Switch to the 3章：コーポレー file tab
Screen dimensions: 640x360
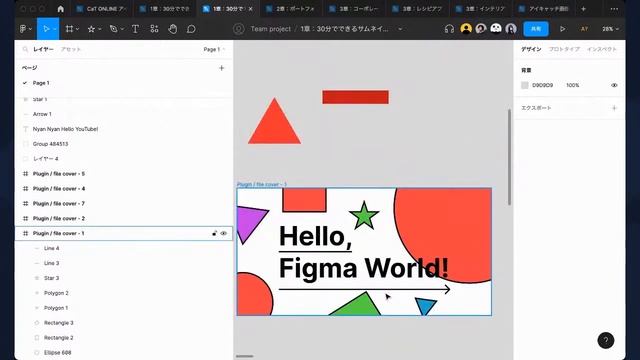(354, 9)
